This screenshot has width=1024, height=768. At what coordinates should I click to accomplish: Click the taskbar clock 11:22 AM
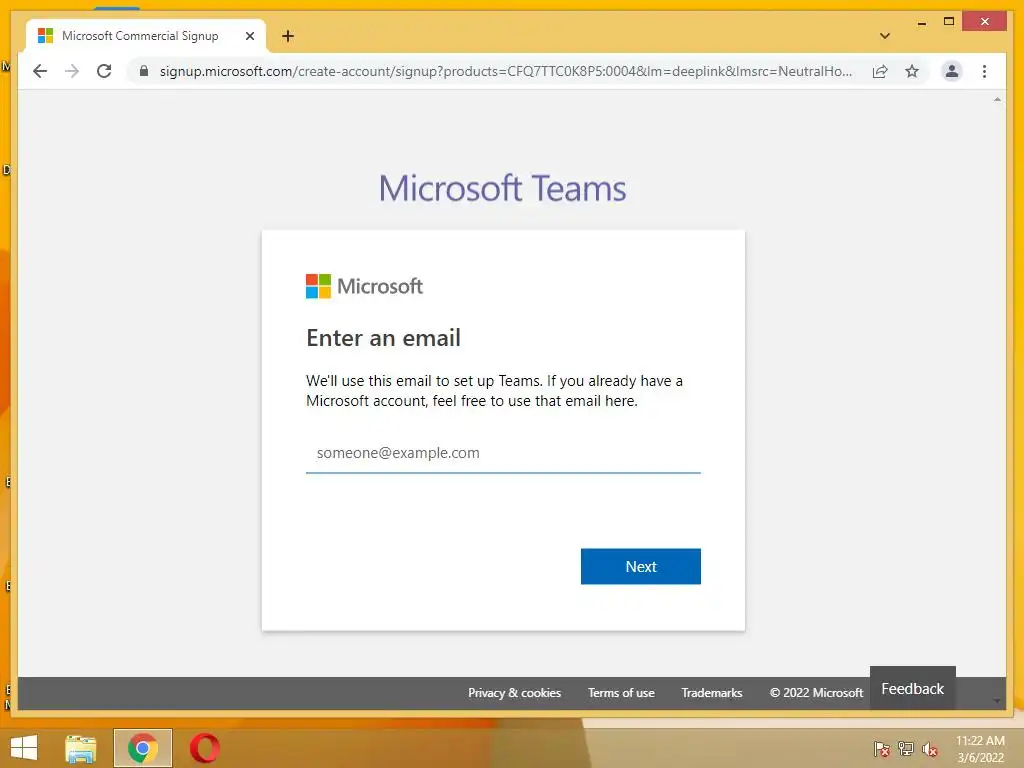coord(980,741)
